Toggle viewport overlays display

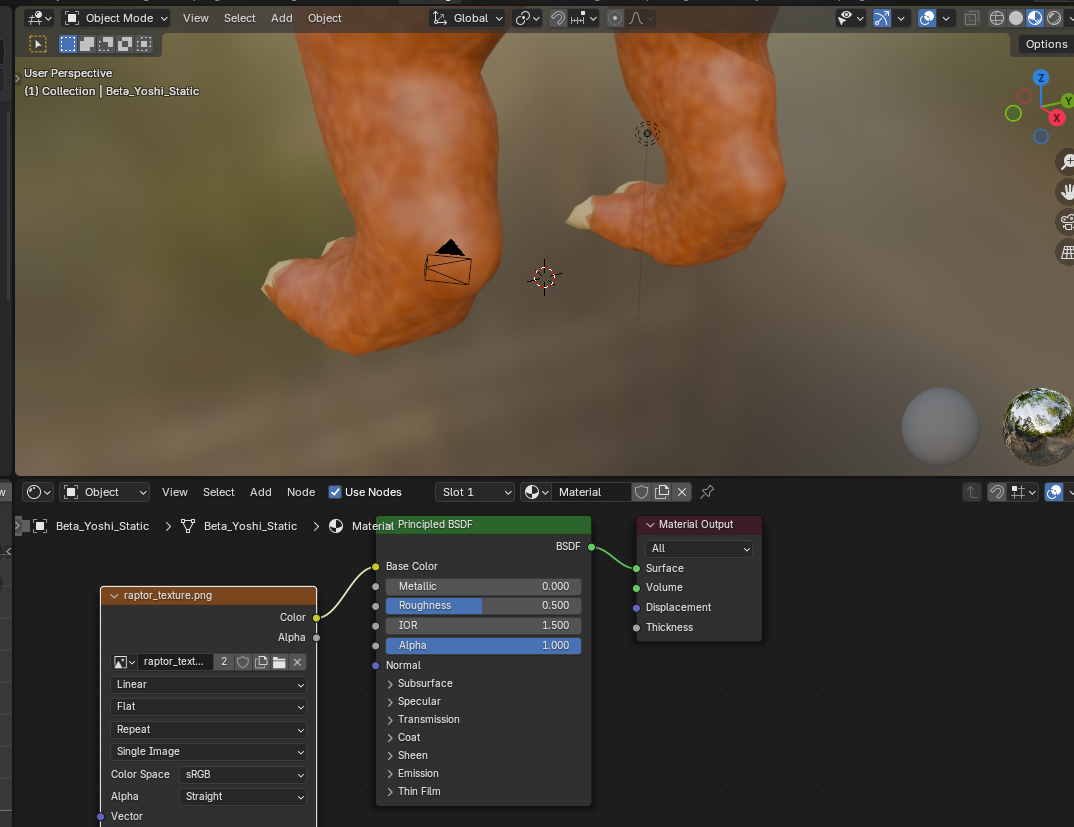(x=927, y=18)
